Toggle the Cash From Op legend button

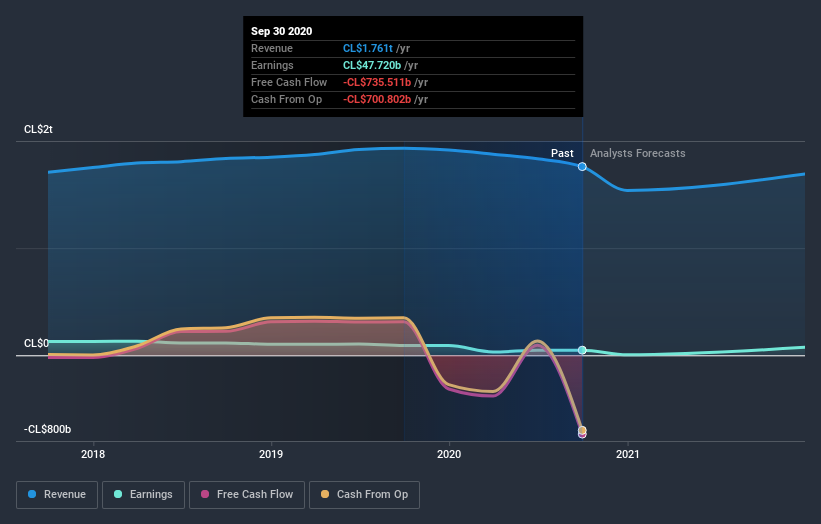pos(364,495)
